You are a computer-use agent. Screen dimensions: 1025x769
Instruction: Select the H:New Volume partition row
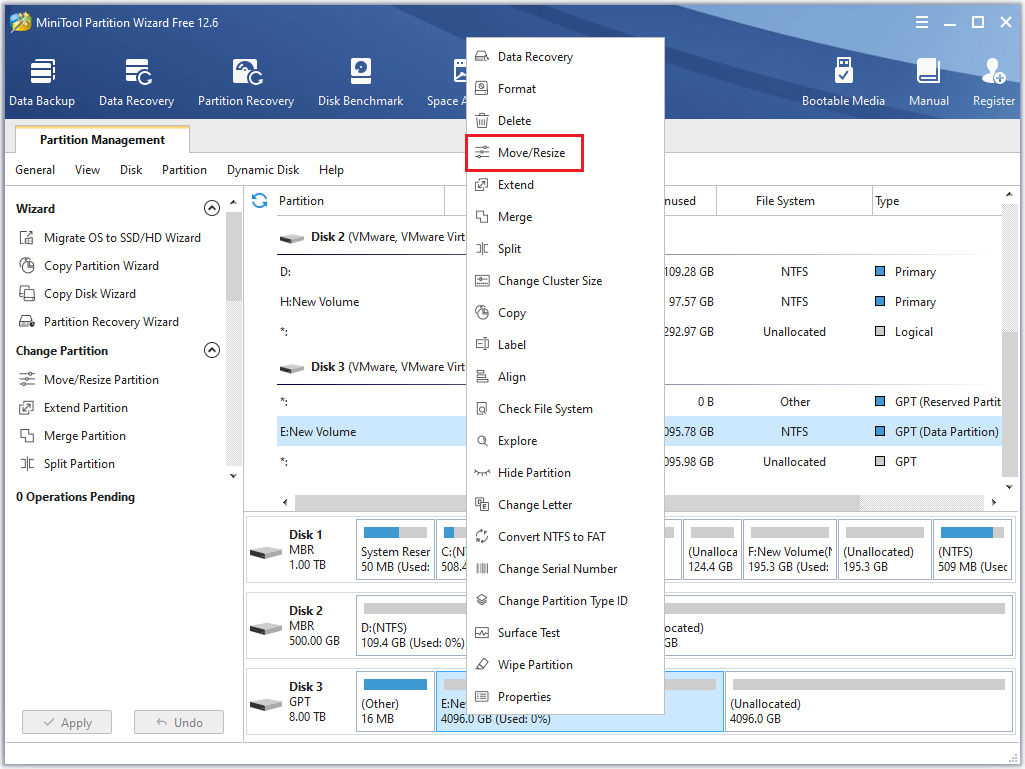tap(639, 302)
